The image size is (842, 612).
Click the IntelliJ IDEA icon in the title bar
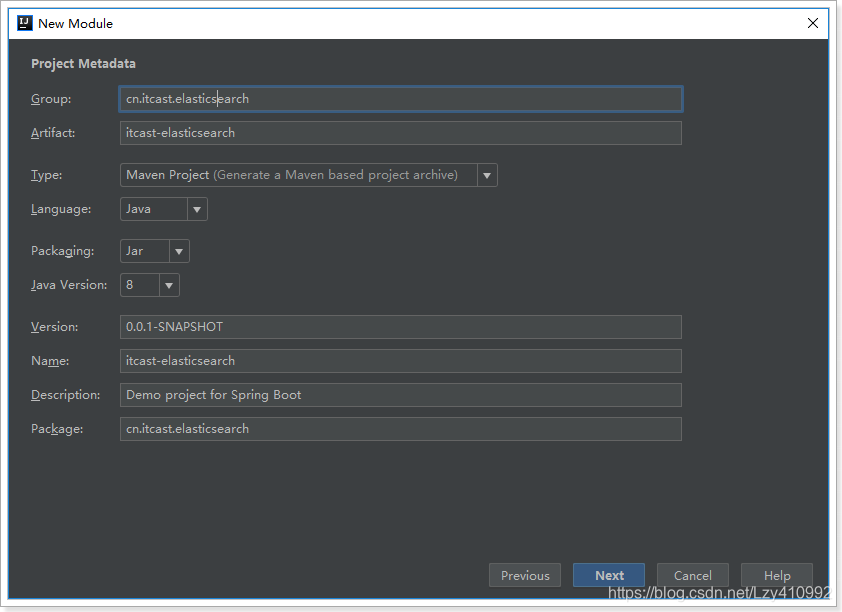coord(24,22)
